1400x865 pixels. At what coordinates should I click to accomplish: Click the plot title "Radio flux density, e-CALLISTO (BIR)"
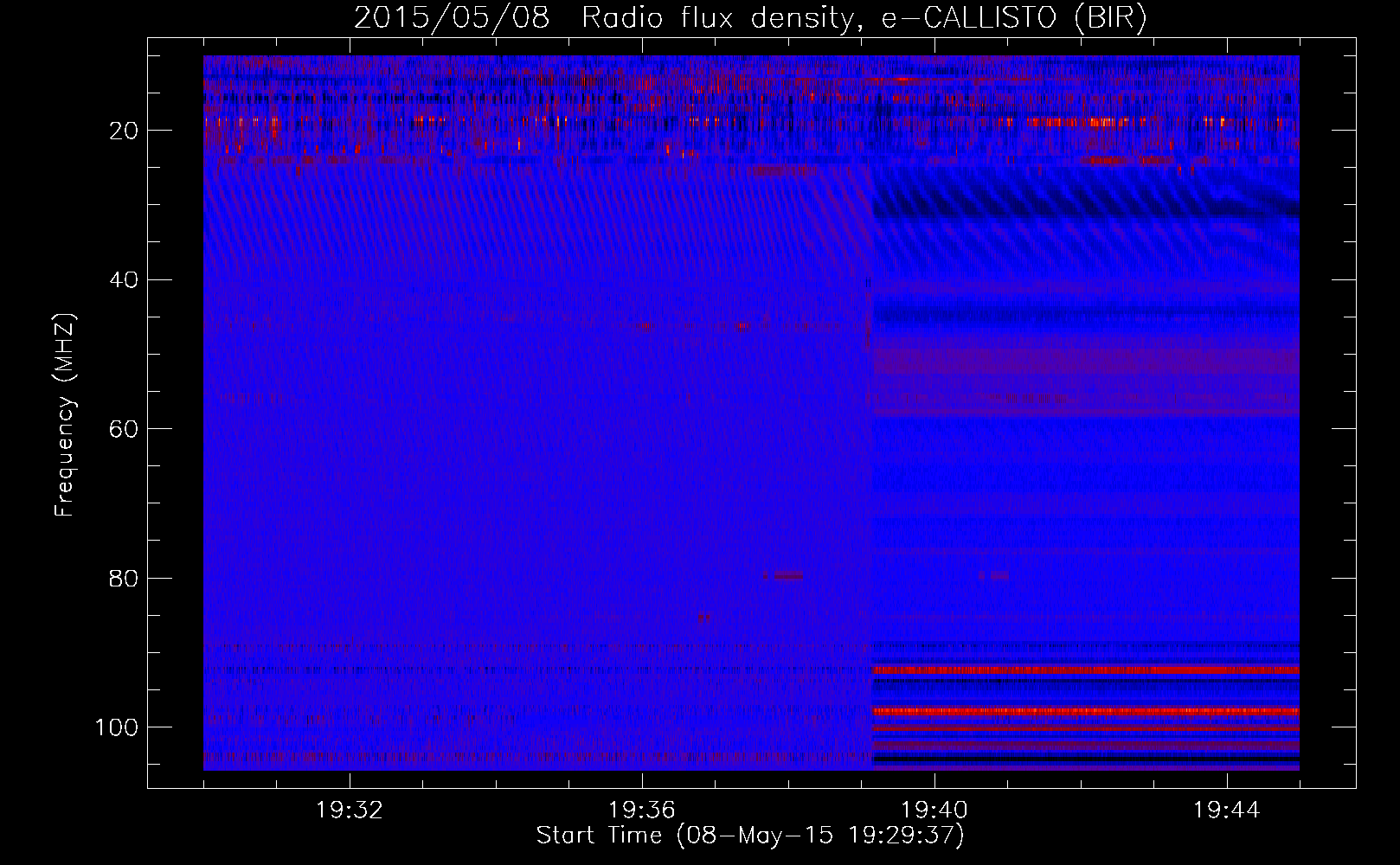tap(864, 18)
